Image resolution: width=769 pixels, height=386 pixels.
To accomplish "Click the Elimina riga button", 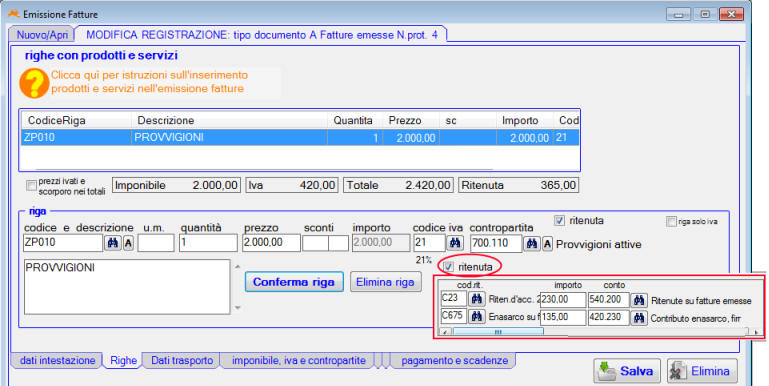I will pos(385,282).
